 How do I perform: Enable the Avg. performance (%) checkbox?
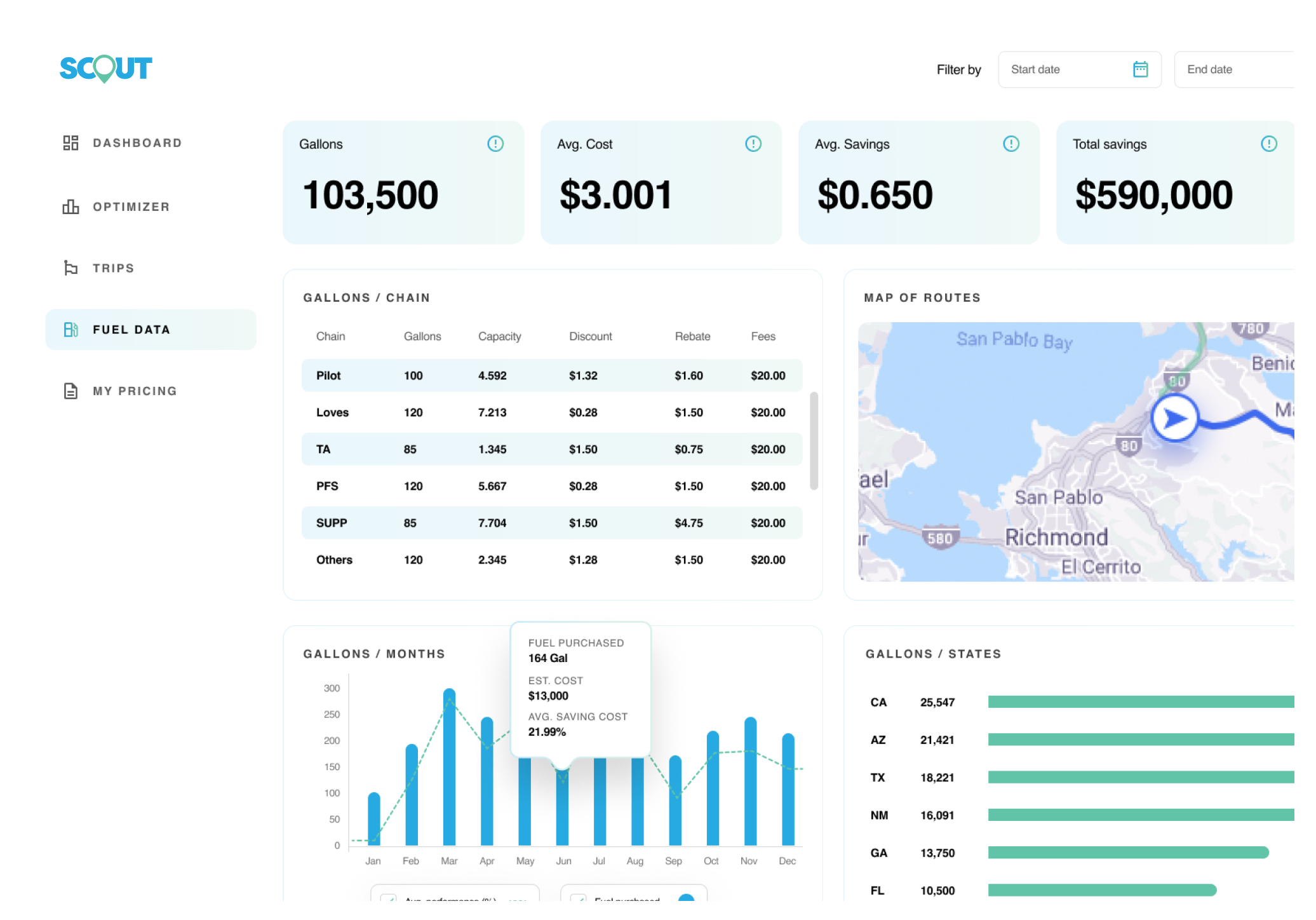click(x=389, y=899)
